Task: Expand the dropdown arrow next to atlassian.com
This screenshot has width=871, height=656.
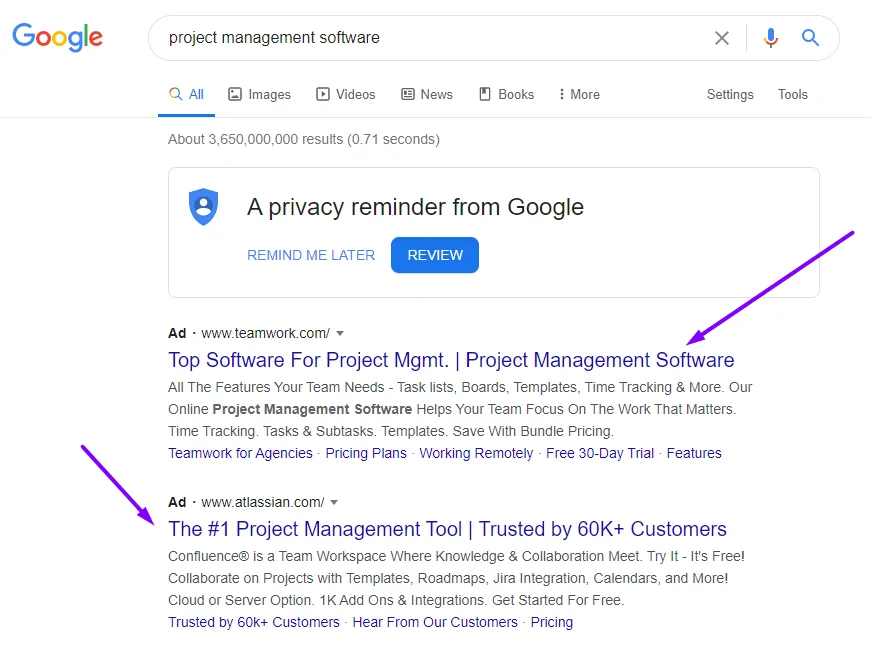Action: tap(334, 502)
